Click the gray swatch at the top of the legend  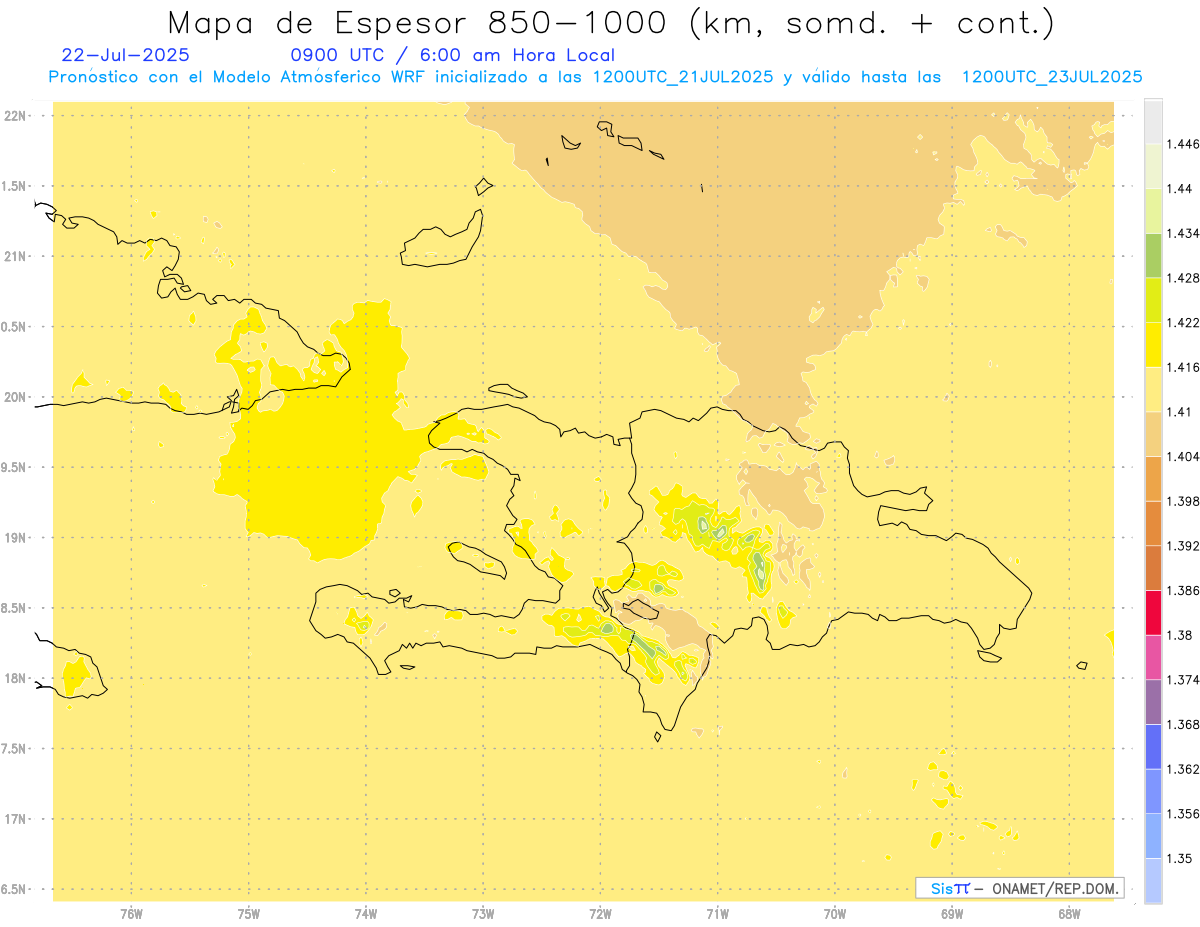(x=1153, y=121)
